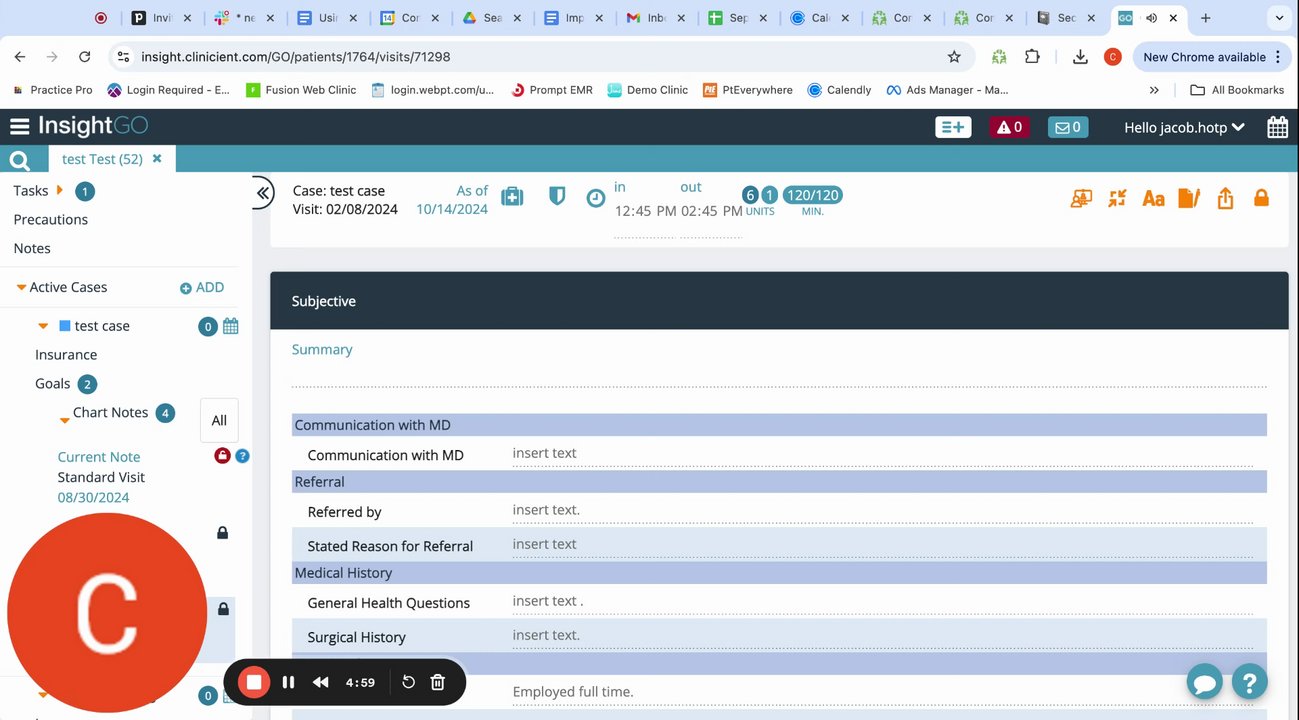Open the PtEverywhere bookmark
Image resolution: width=1299 pixels, height=720 pixels.
(x=747, y=90)
